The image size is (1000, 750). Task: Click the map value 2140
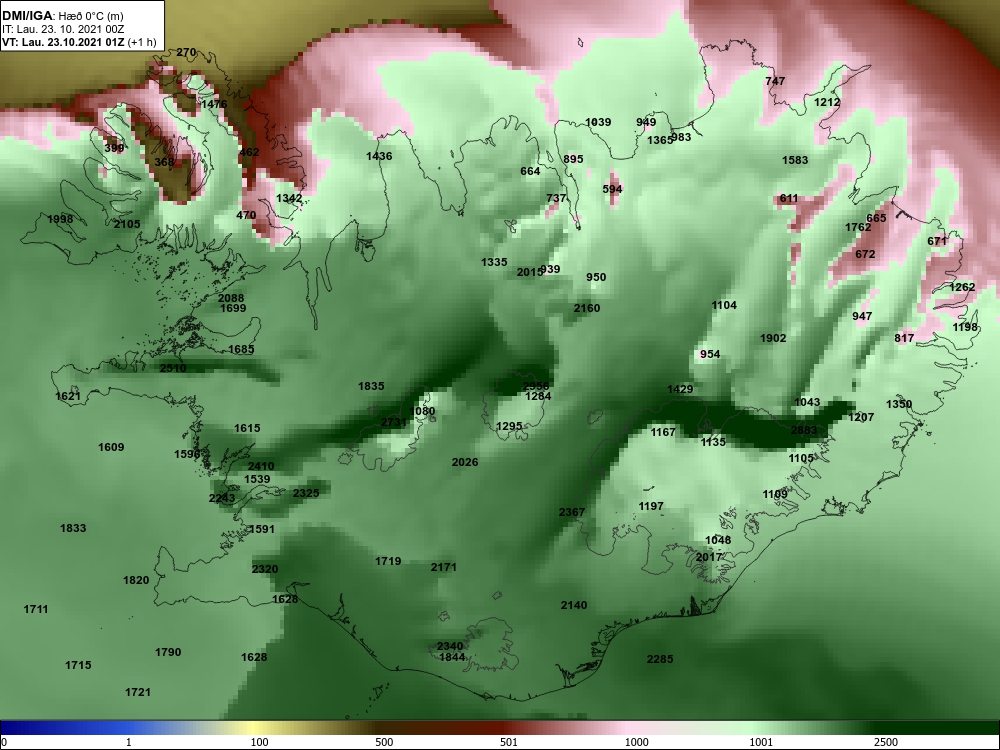click(x=574, y=605)
